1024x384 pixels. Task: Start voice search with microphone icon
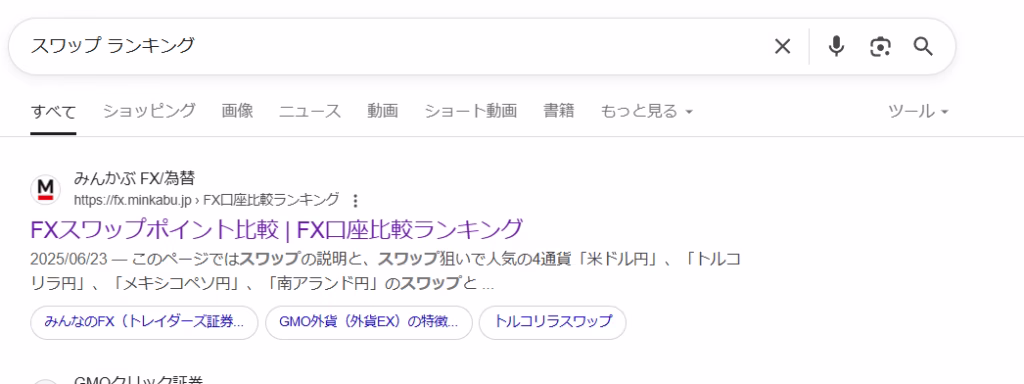coord(836,46)
